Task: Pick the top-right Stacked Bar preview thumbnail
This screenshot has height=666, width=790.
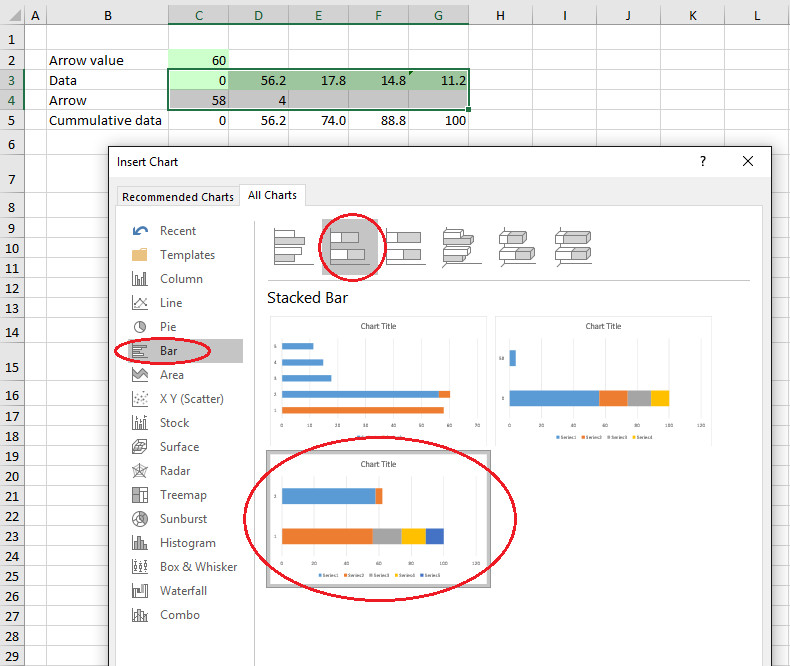Action: pos(603,381)
